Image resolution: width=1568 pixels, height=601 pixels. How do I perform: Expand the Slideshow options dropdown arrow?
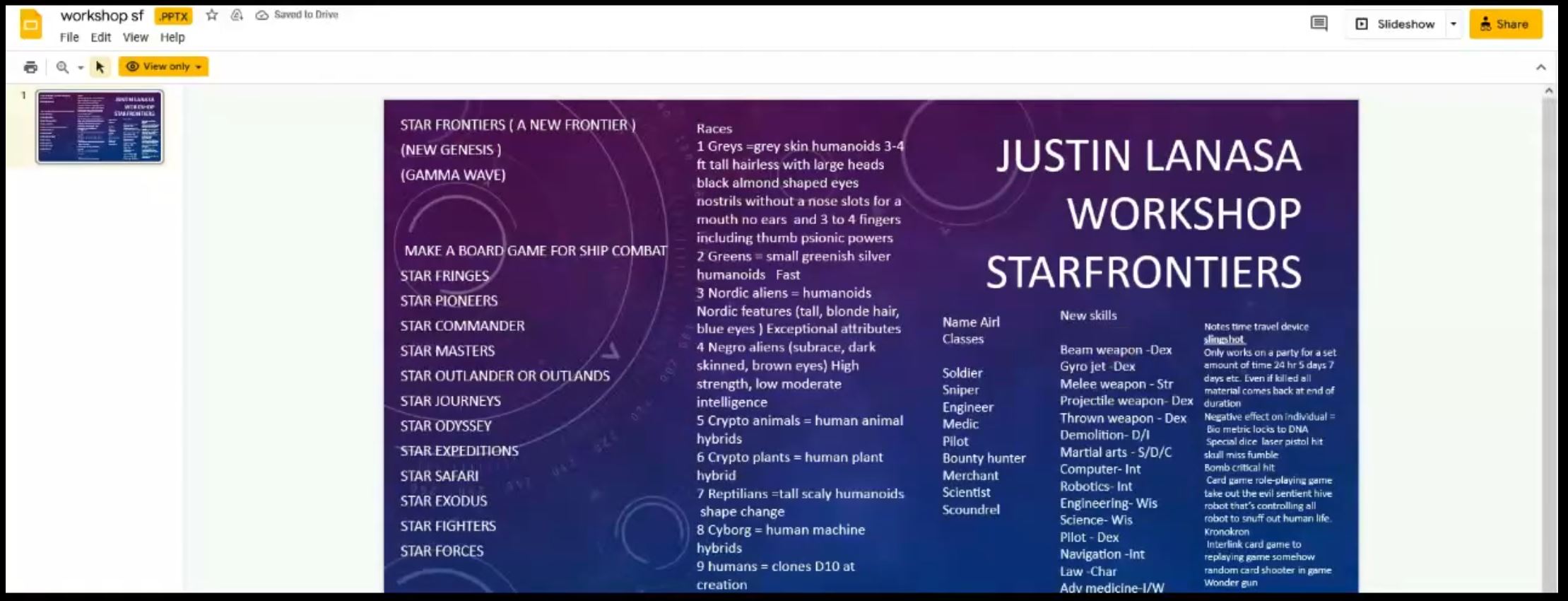click(1454, 24)
